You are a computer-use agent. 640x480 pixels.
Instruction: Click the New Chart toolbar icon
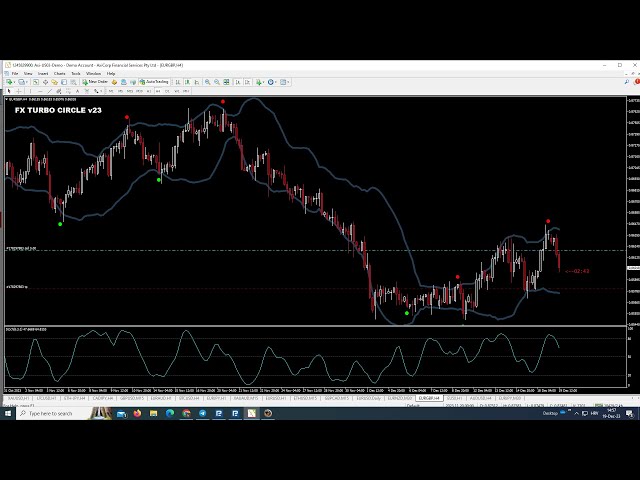pos(8,82)
